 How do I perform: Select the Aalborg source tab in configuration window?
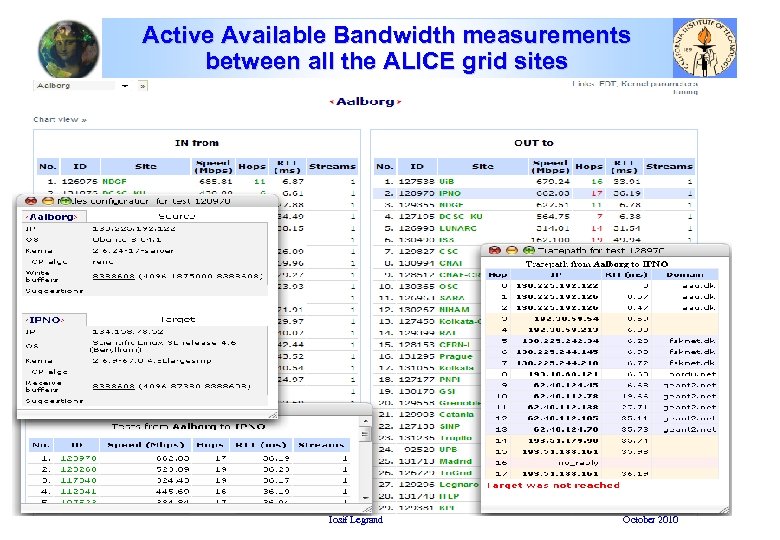53,217
